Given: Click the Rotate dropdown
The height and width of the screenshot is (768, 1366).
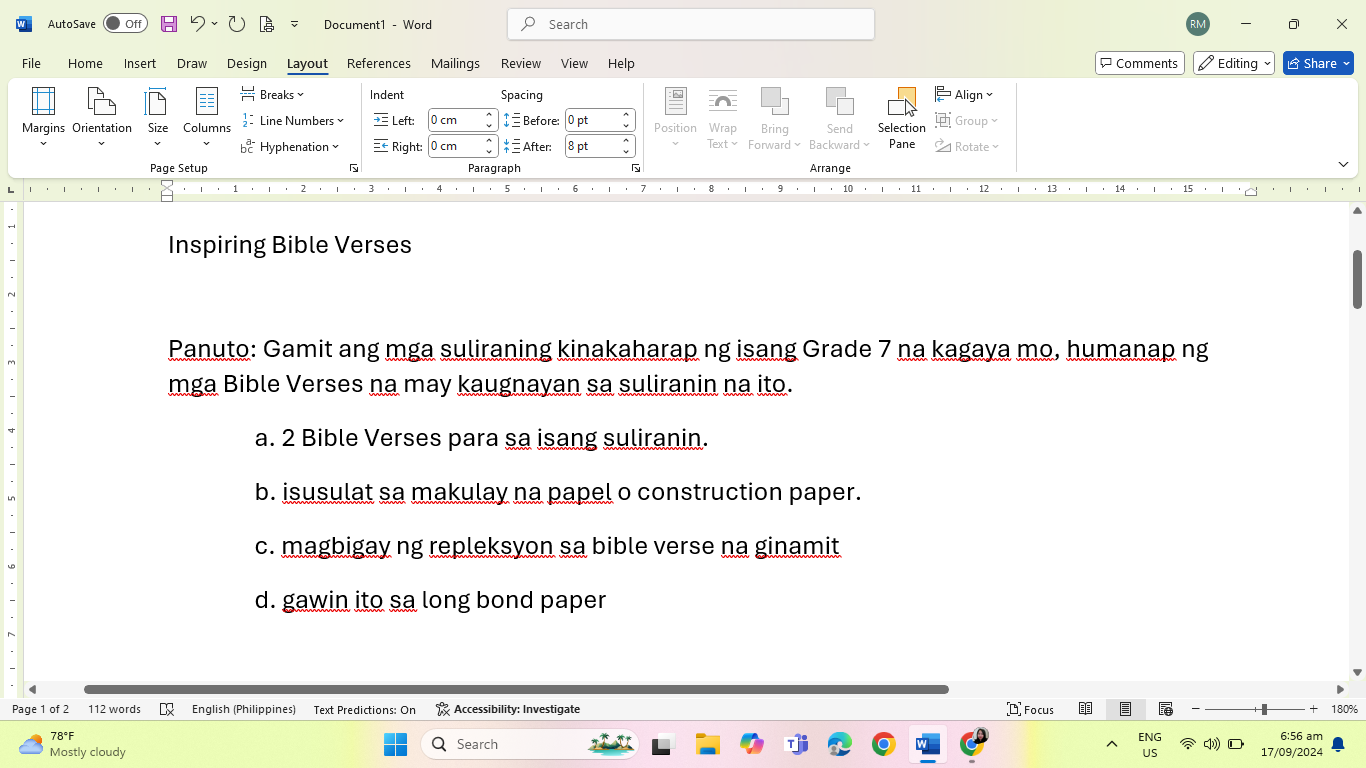Looking at the screenshot, I should click(x=968, y=147).
